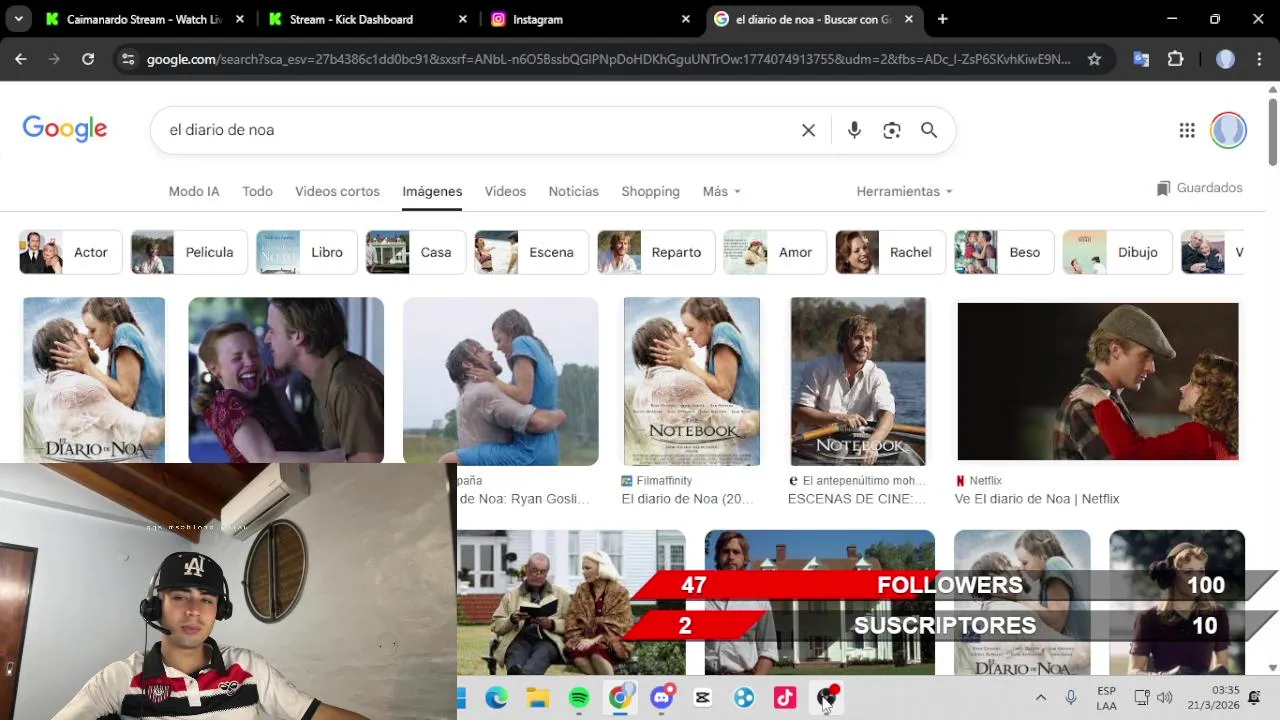Select Modo IA search tab
The image size is (1280, 720).
pos(194,191)
